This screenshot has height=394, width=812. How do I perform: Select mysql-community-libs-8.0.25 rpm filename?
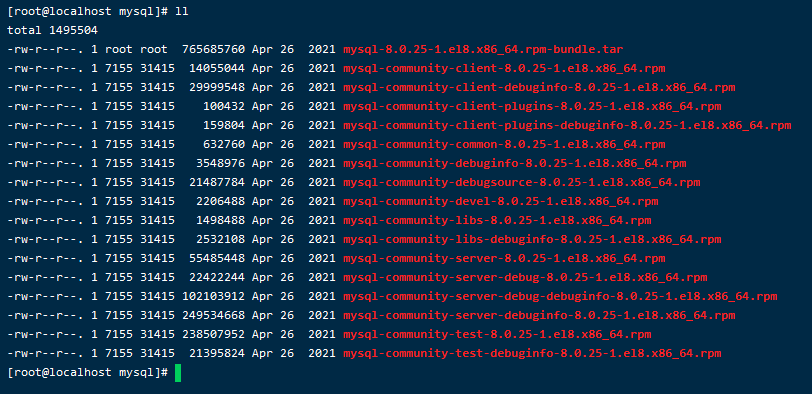[497, 221]
